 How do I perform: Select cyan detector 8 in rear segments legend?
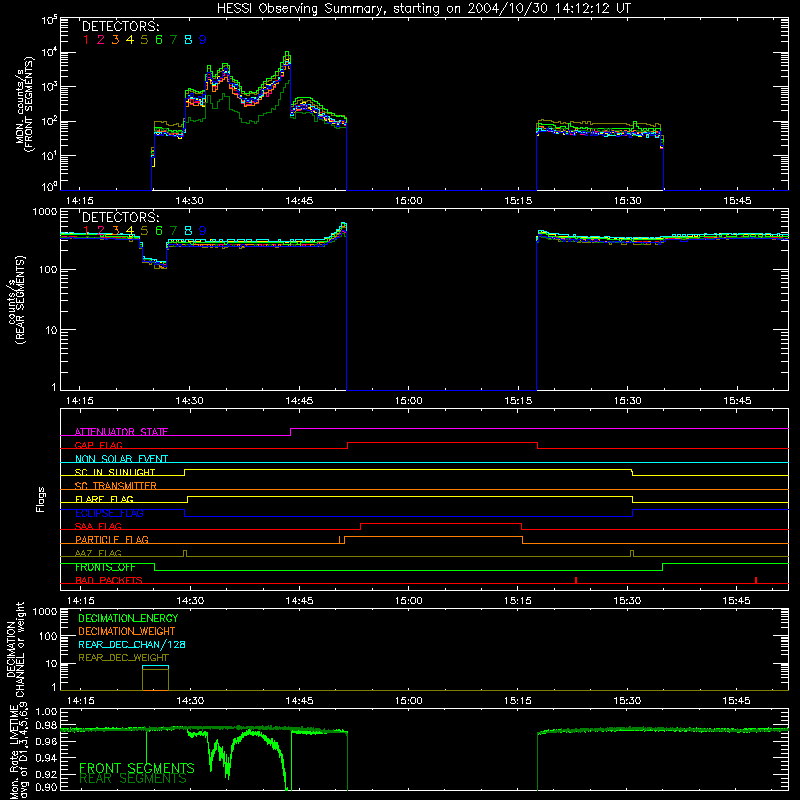(188, 231)
